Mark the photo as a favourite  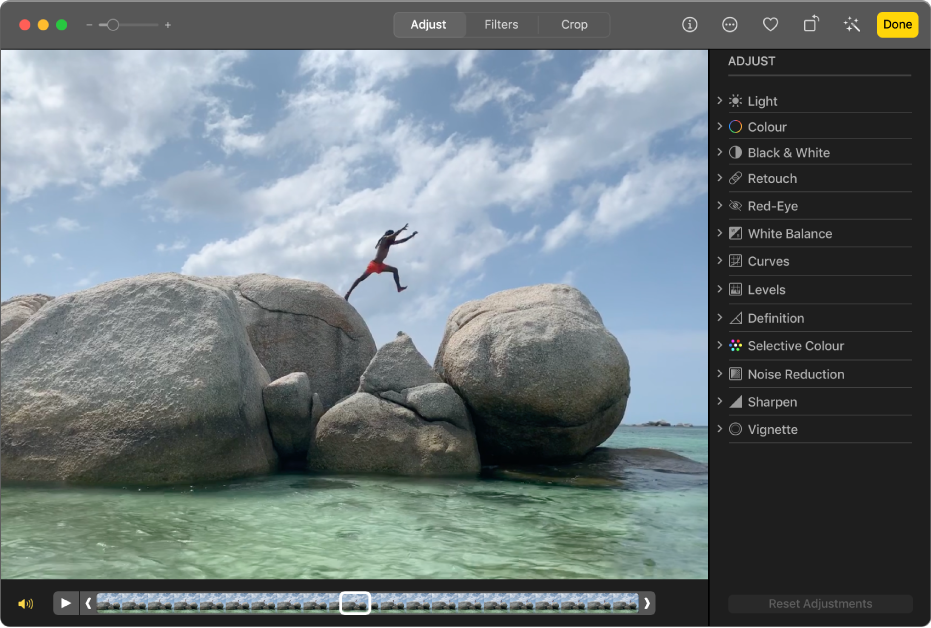770,24
